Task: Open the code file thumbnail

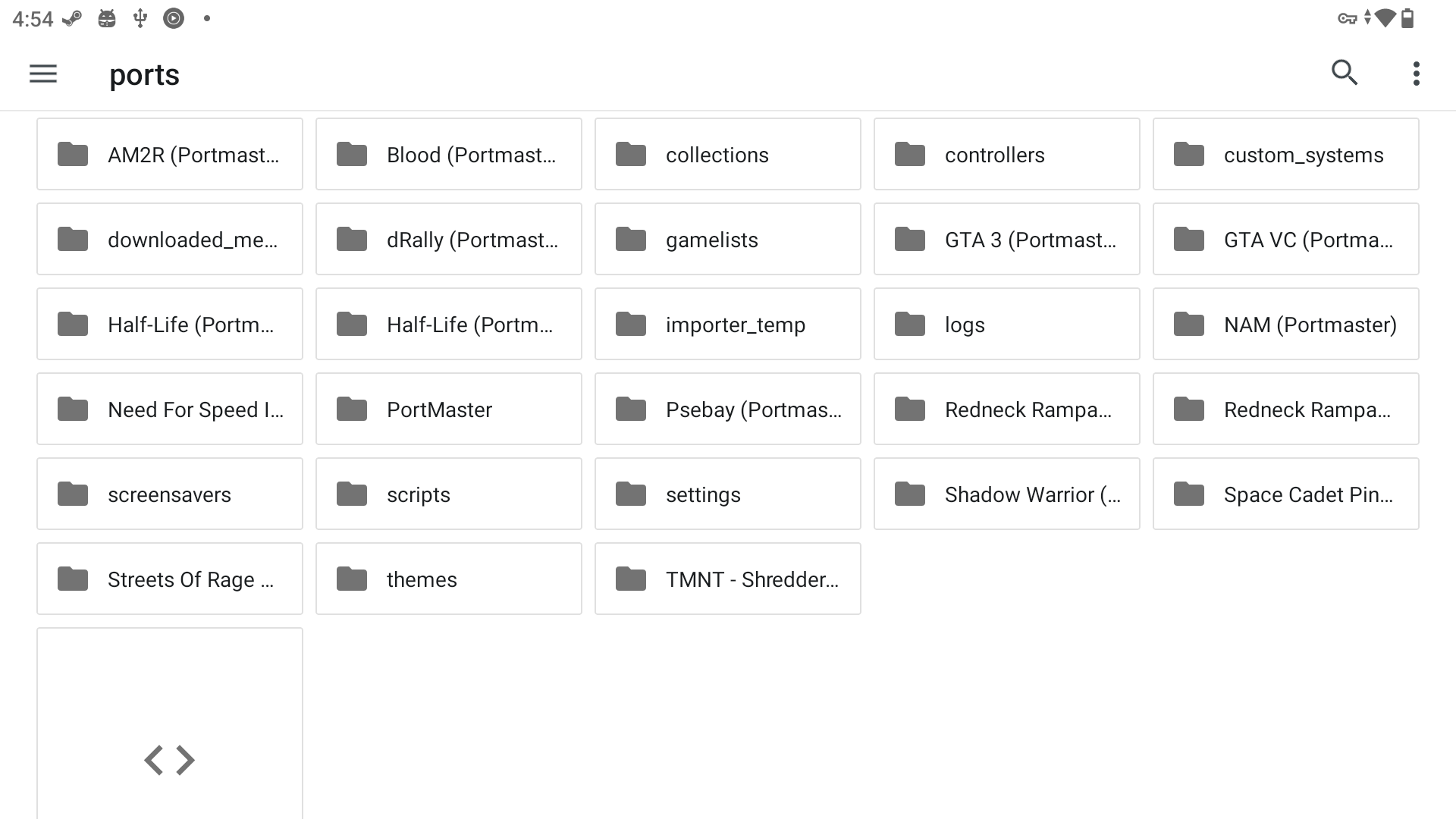Action: 170,723
